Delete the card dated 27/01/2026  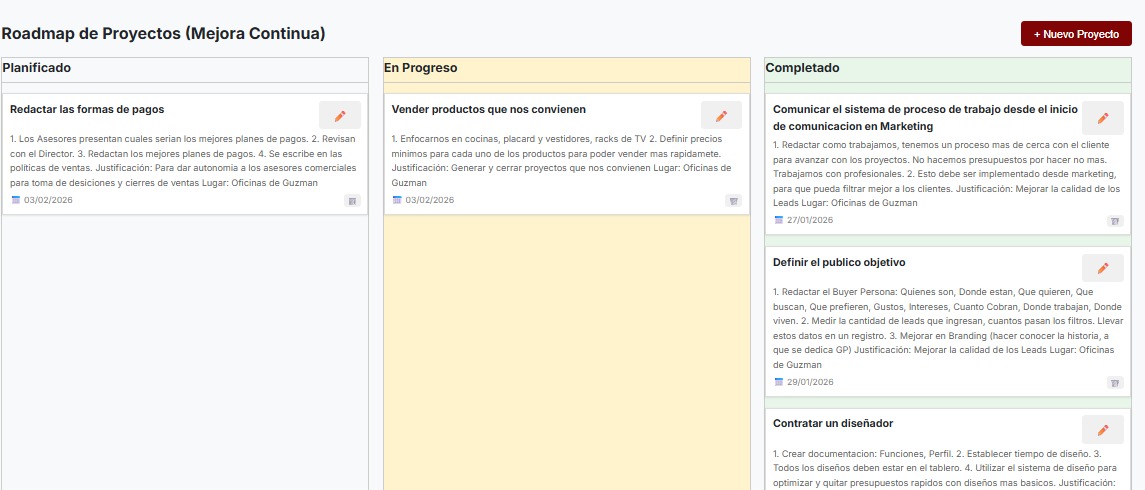[x=1115, y=221]
